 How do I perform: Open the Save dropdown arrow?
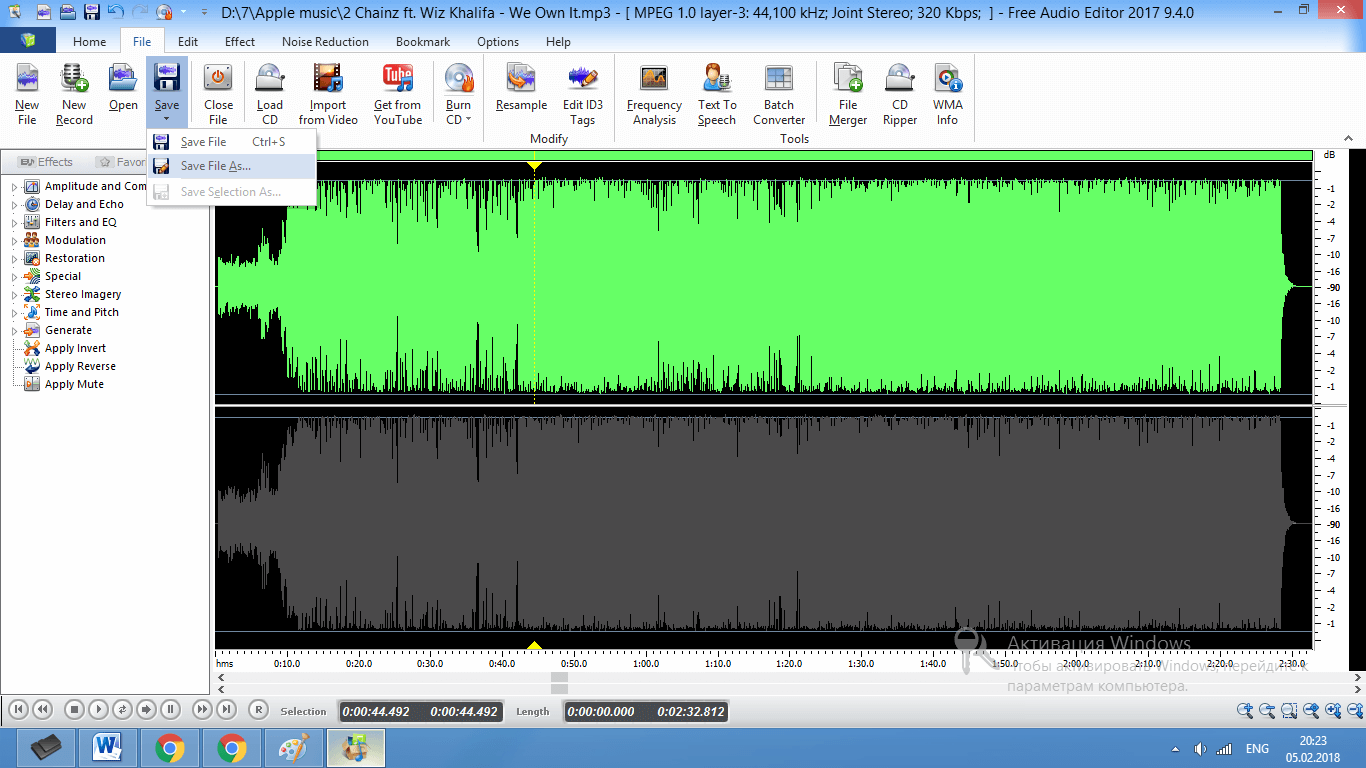coord(166,120)
